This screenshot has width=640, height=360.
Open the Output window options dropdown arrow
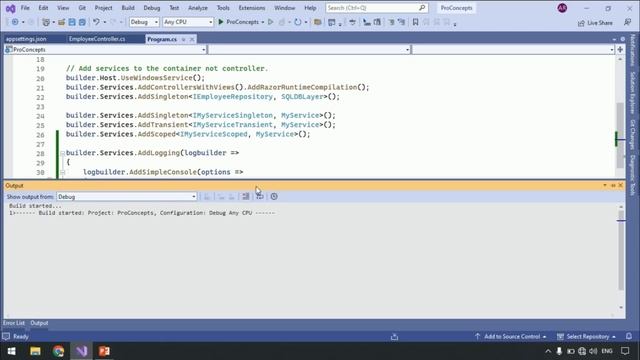(x=605, y=185)
